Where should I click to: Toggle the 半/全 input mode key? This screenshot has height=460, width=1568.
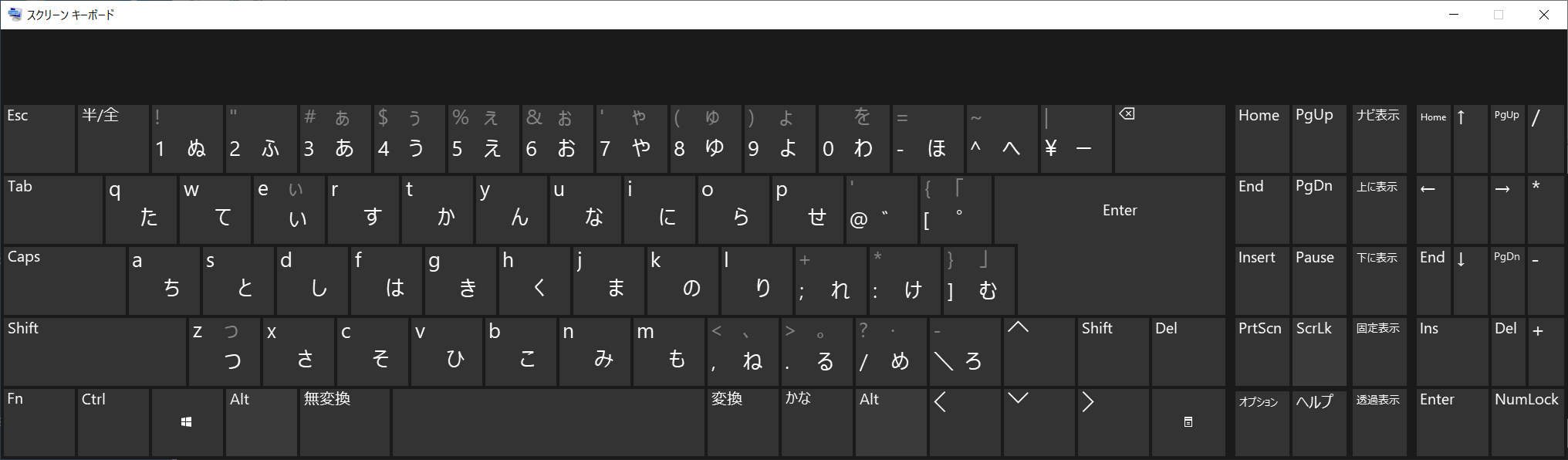[x=113, y=139]
